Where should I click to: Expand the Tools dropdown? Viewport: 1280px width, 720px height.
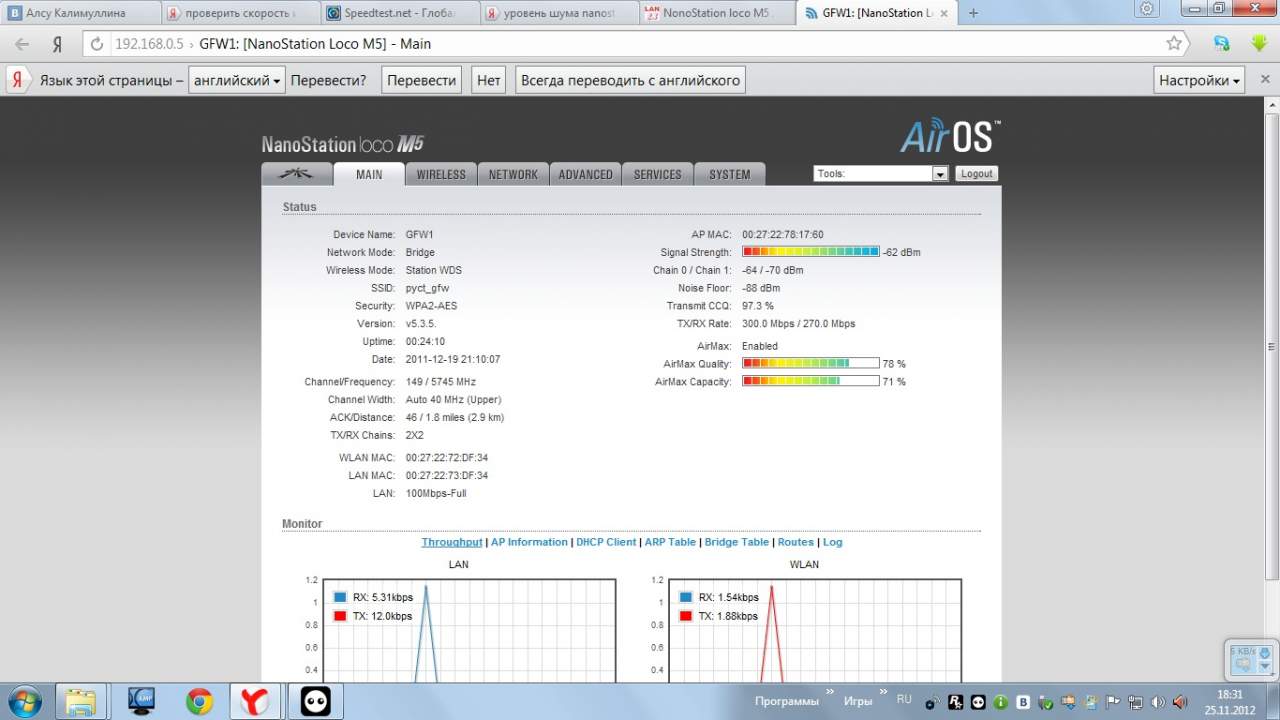click(880, 174)
